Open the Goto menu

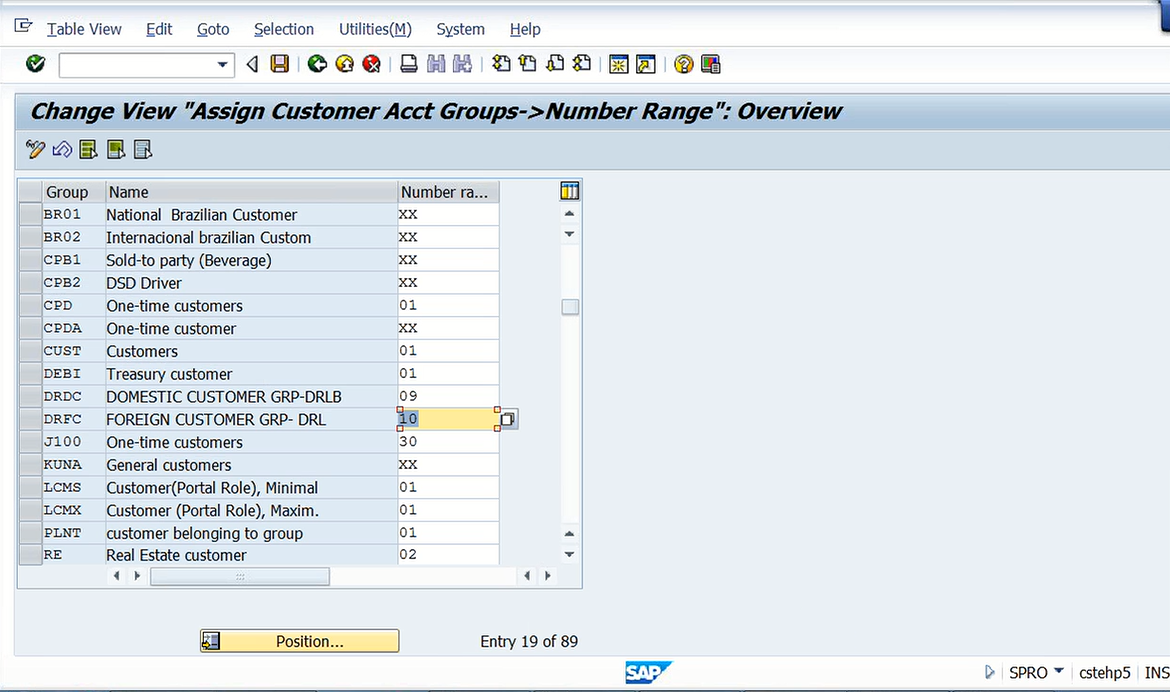click(x=213, y=29)
